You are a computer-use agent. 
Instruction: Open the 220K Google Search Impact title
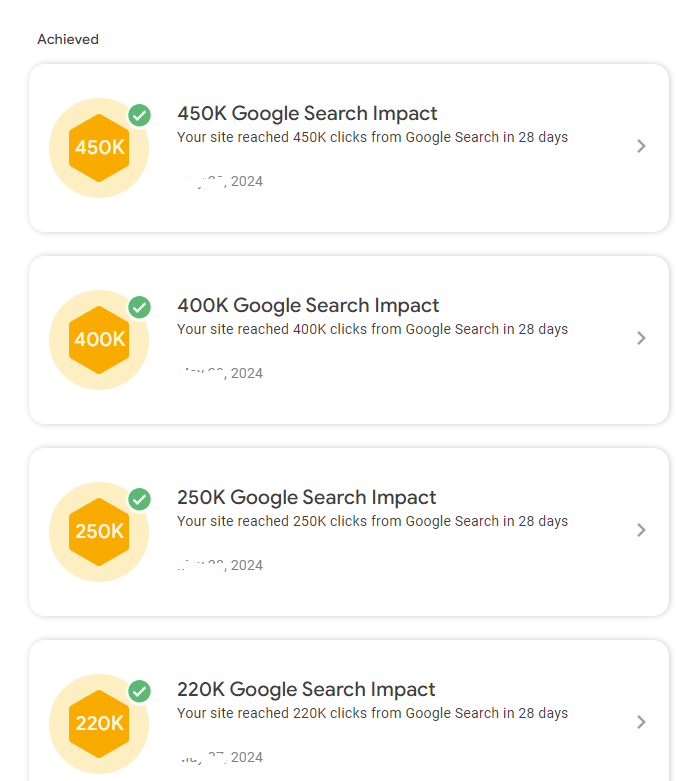tap(306, 690)
